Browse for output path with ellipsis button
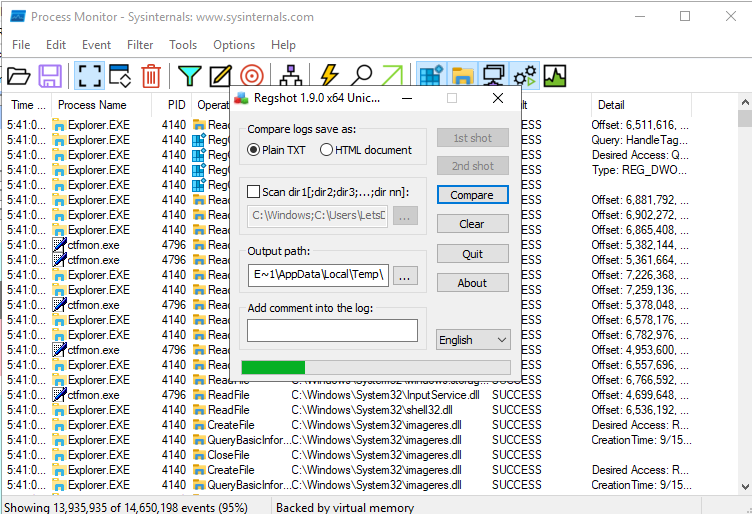The width and height of the screenshot is (752, 514). (x=405, y=276)
